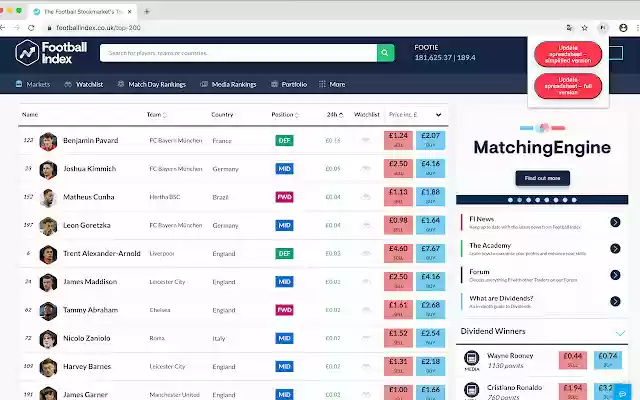Click Wayne Rooney media icon

[x=471, y=358]
